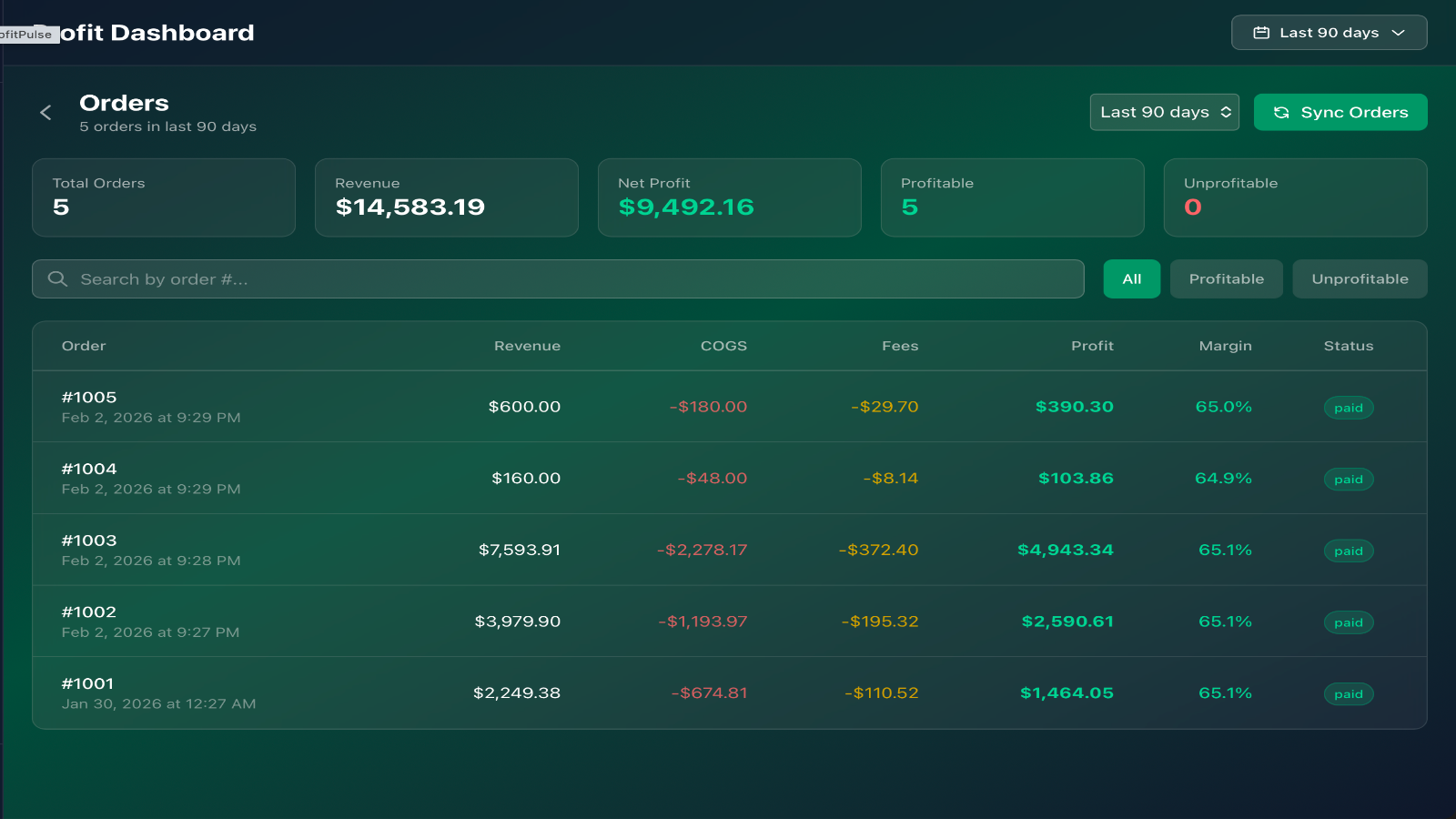Click the calendar icon in header date picker
1456x819 pixels.
pos(1261,33)
